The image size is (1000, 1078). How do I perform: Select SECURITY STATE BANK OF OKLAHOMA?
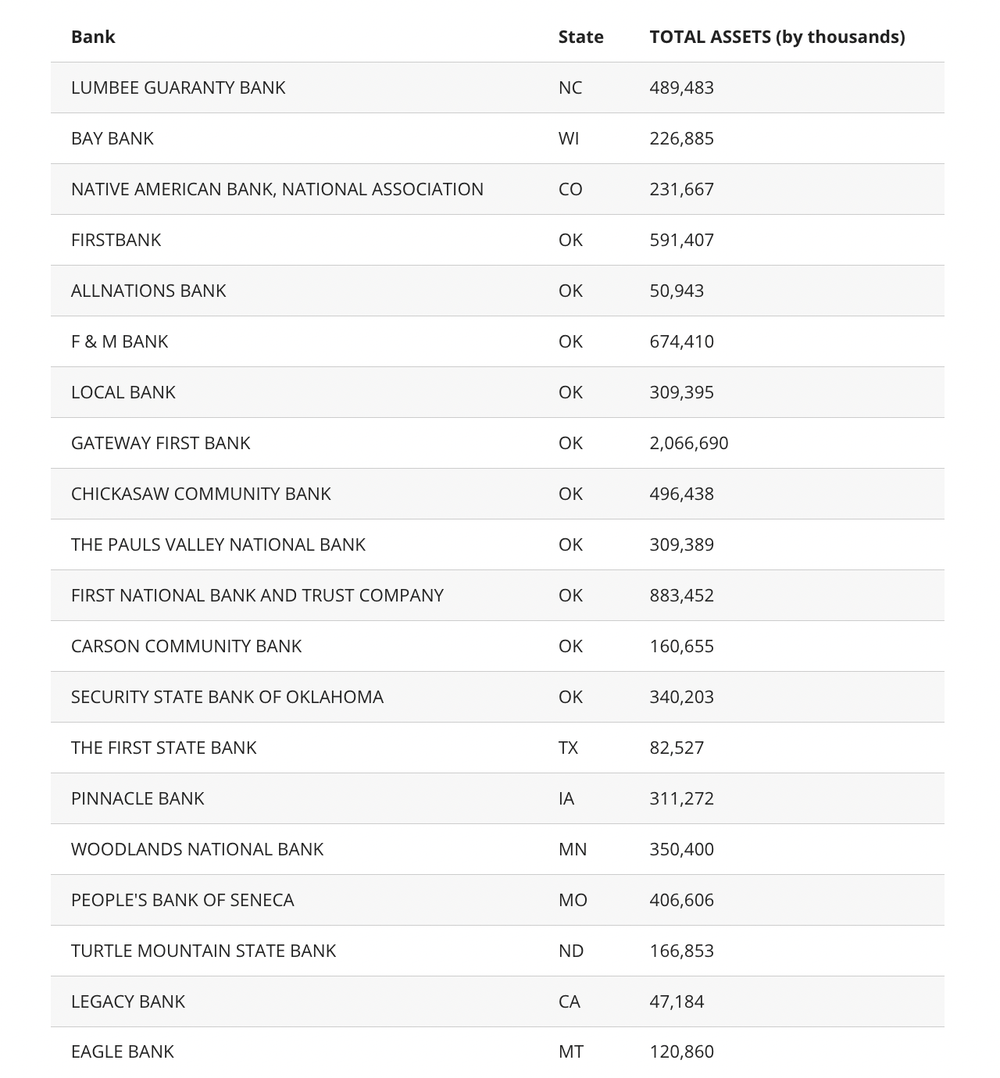[x=227, y=697]
